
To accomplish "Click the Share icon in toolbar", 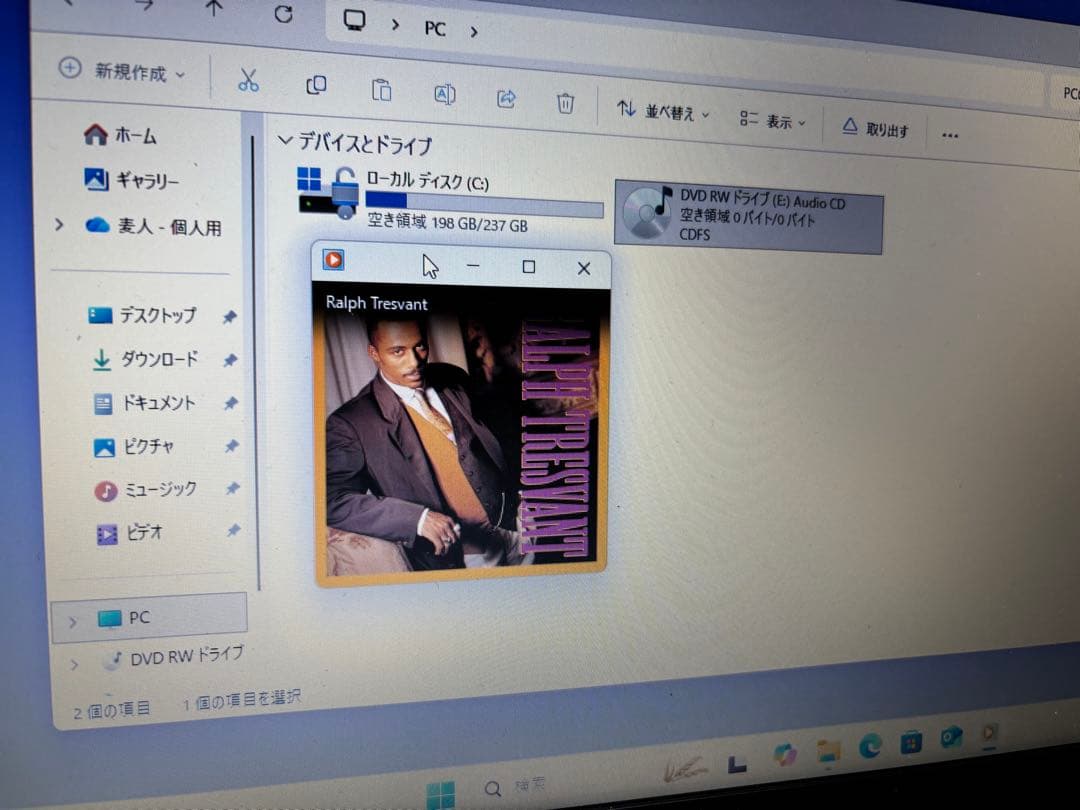I will click(506, 98).
